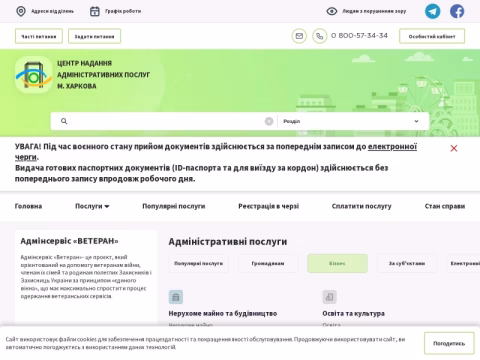Open the Графік роботи link
The width and height of the screenshot is (480, 360).
(x=123, y=11)
